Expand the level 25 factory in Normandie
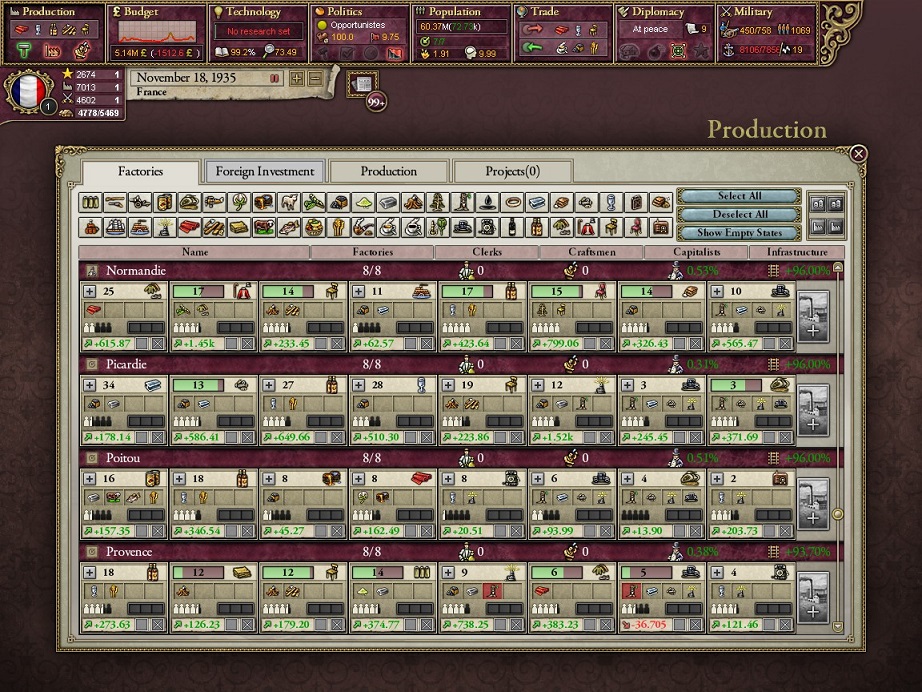Viewport: 922px width, 692px height. tap(90, 292)
